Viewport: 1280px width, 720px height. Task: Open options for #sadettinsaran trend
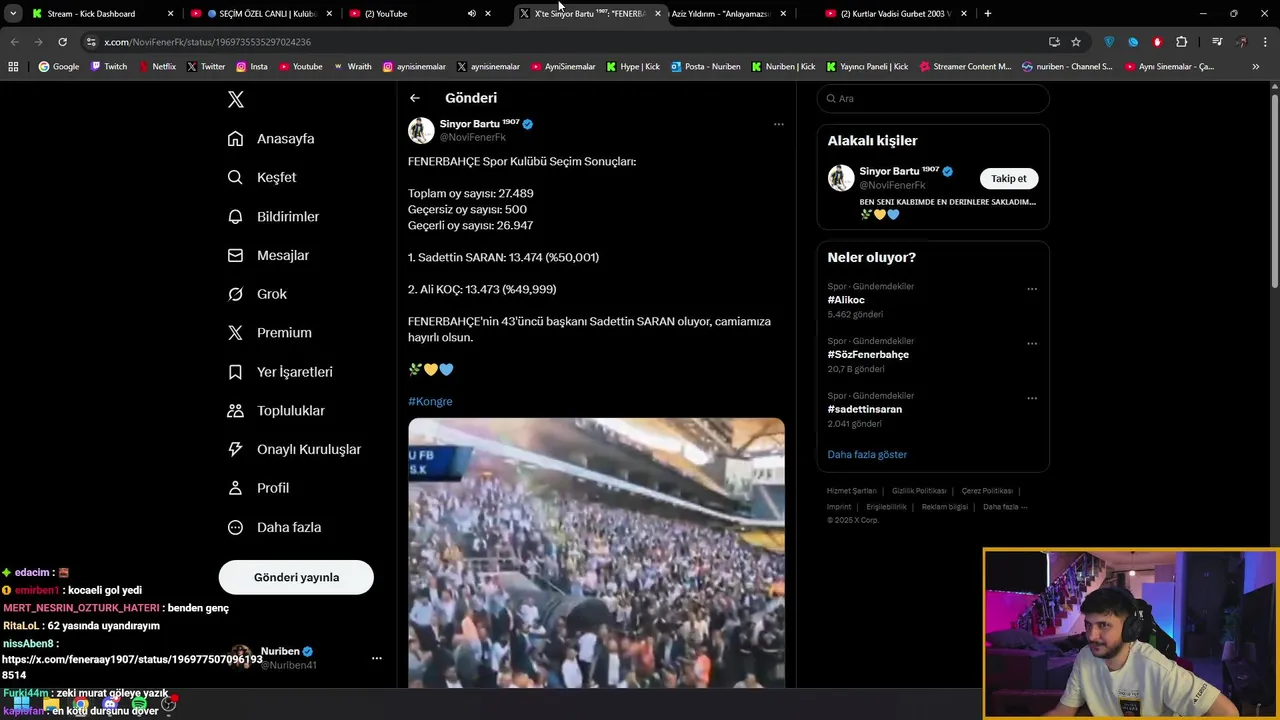1032,398
